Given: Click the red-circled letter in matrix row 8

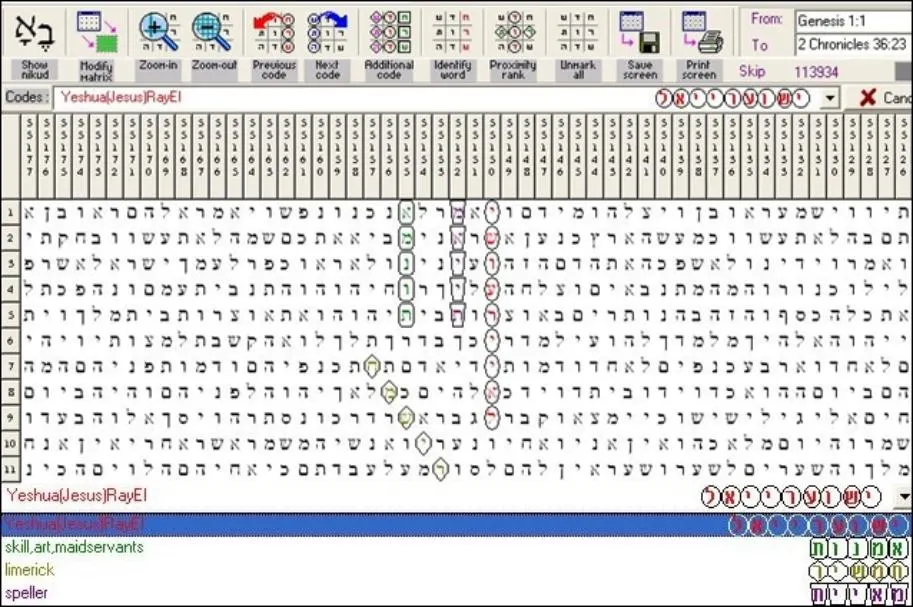Looking at the screenshot, I should click(492, 393).
